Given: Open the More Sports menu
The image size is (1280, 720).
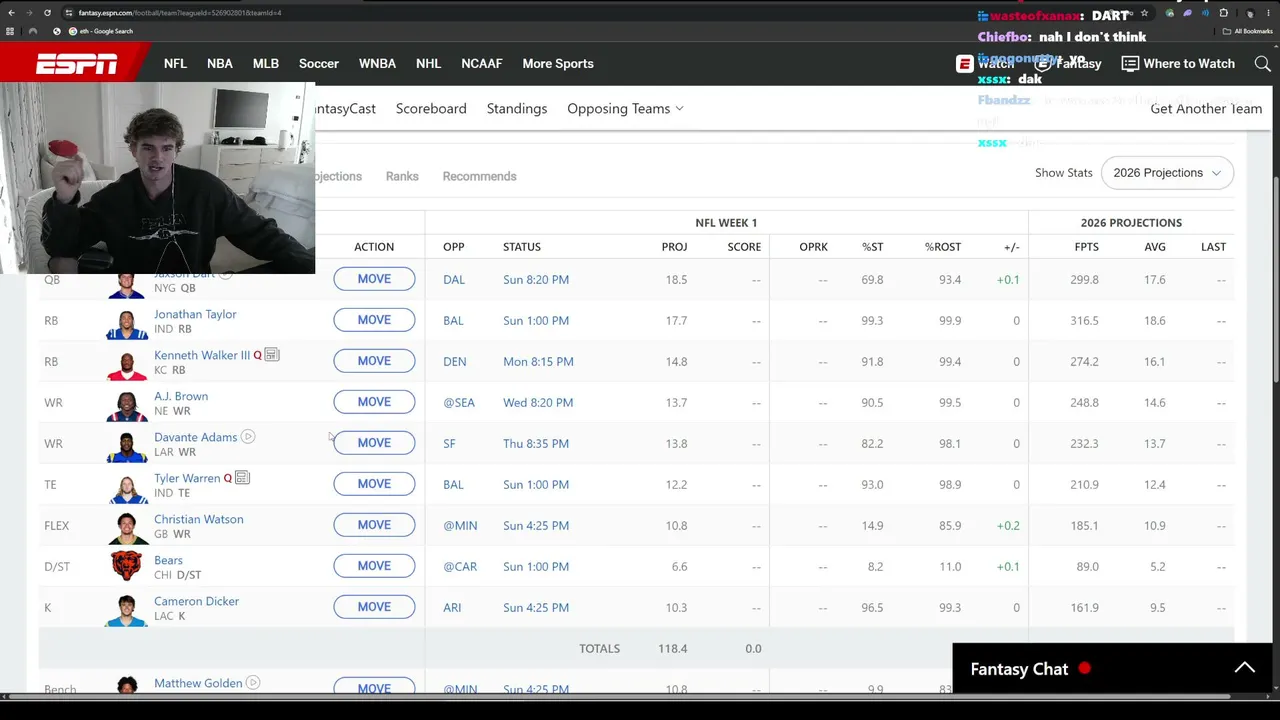Looking at the screenshot, I should point(558,64).
